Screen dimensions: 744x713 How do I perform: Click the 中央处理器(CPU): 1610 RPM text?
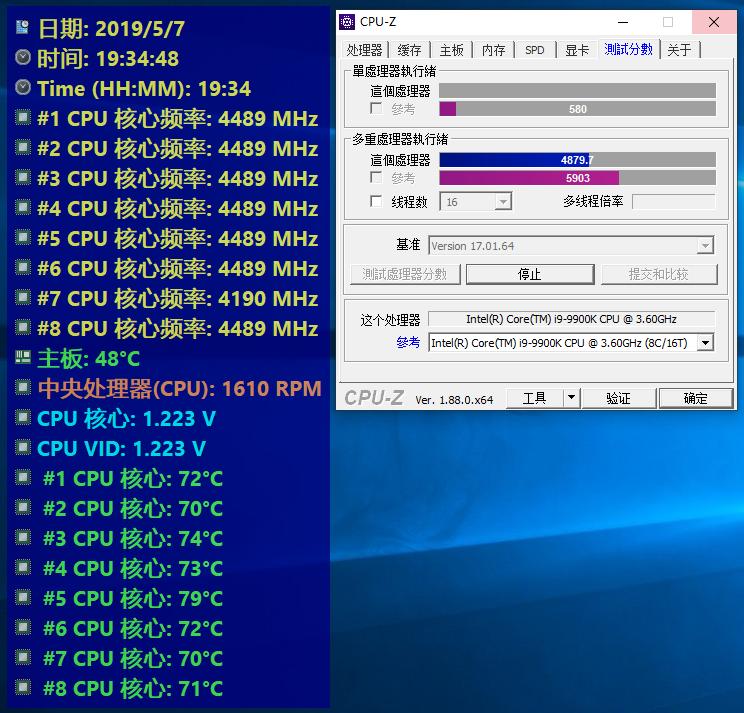coord(180,389)
